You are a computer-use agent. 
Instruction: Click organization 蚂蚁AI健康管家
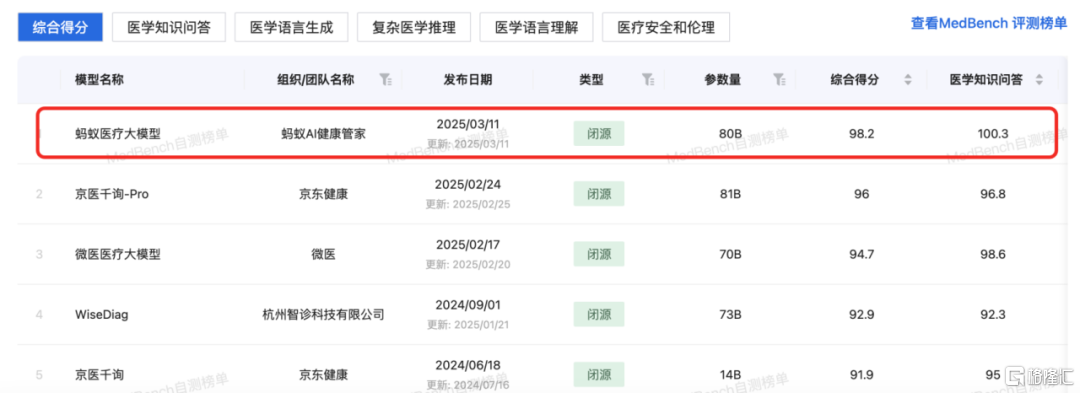point(324,134)
